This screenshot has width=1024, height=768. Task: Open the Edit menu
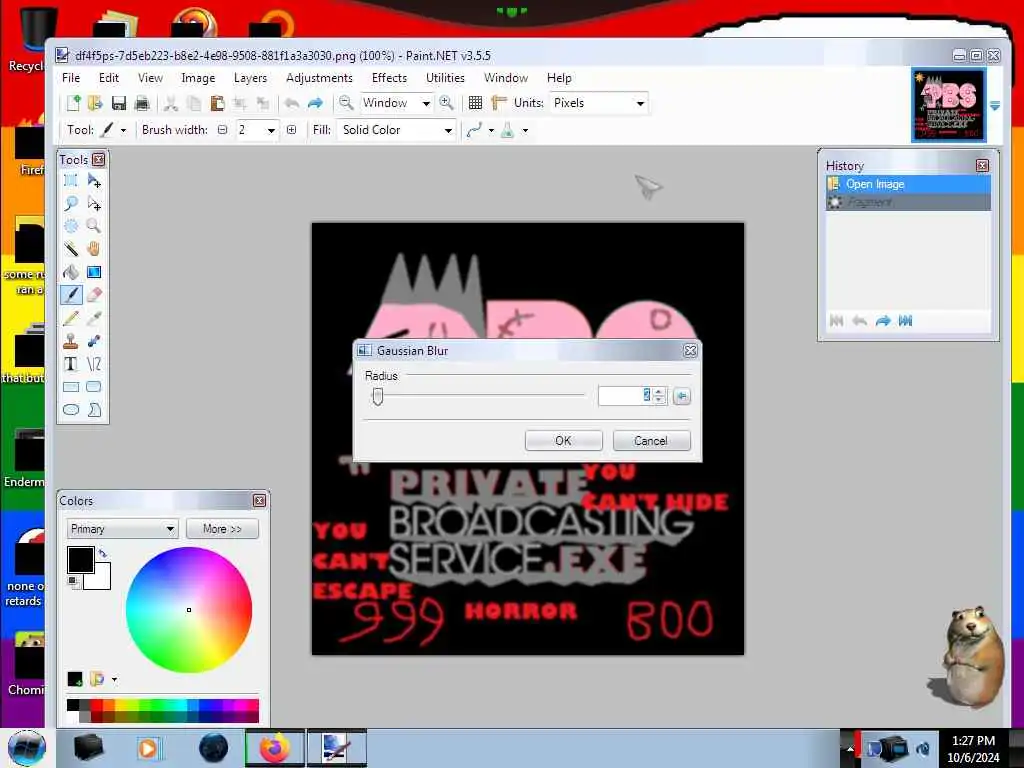(x=108, y=78)
